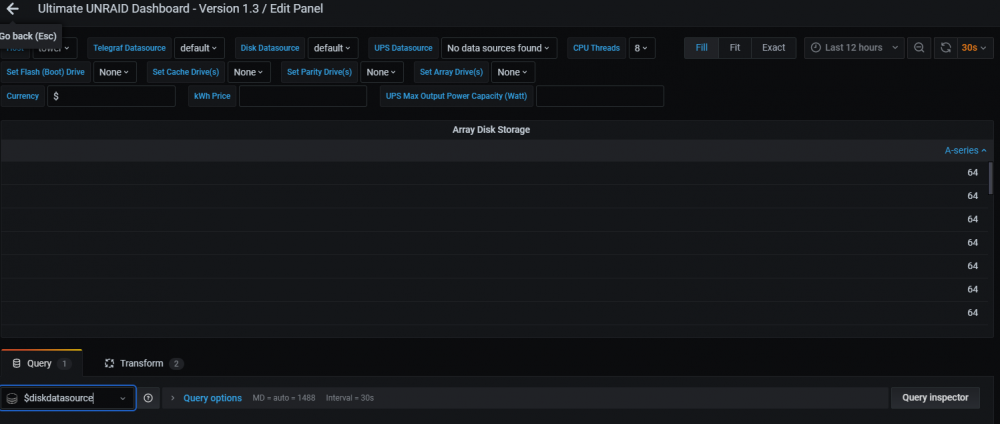
Task: Open the Set Array Drive(s) dropdown
Action: click(513, 72)
